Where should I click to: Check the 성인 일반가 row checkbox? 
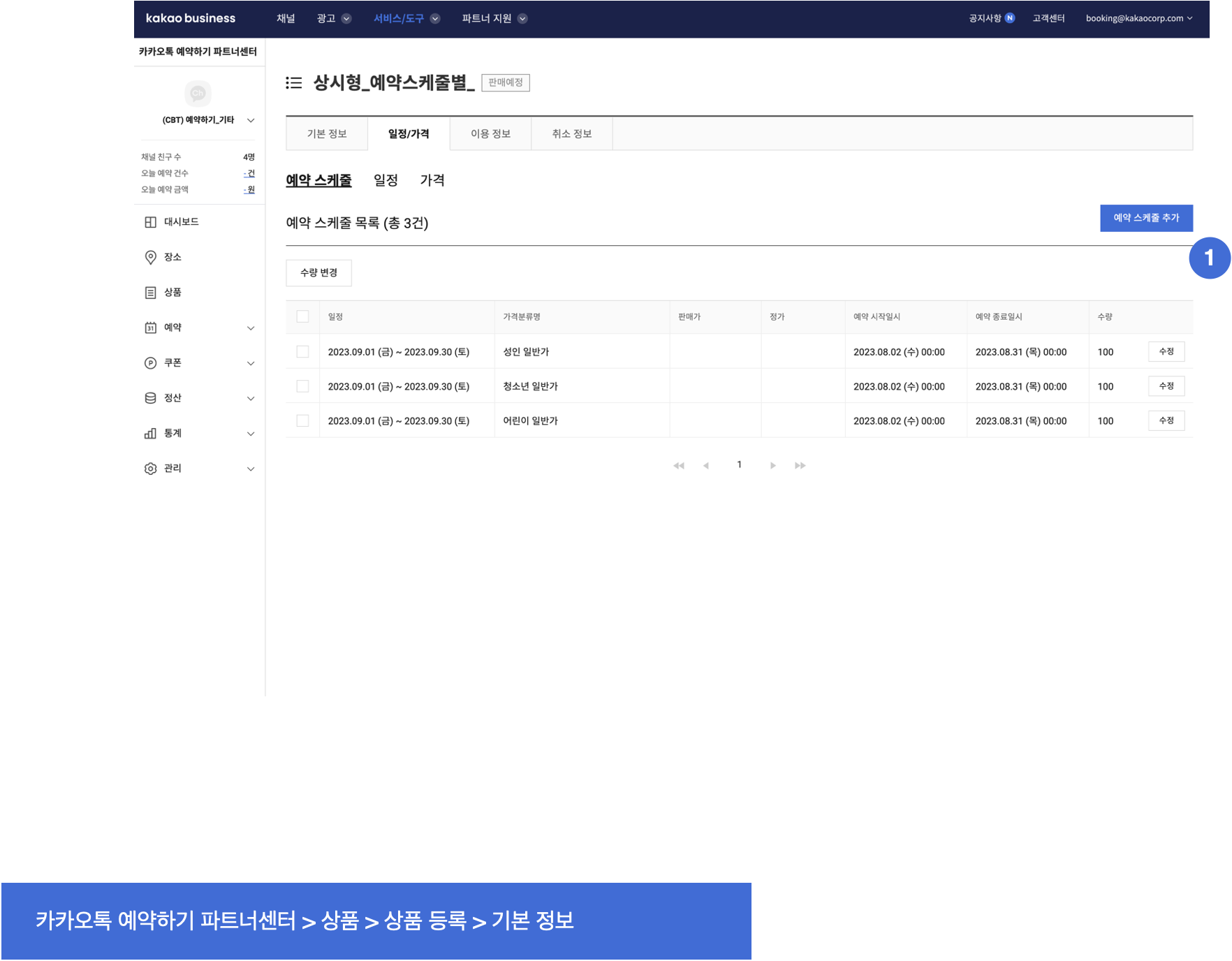(302, 352)
